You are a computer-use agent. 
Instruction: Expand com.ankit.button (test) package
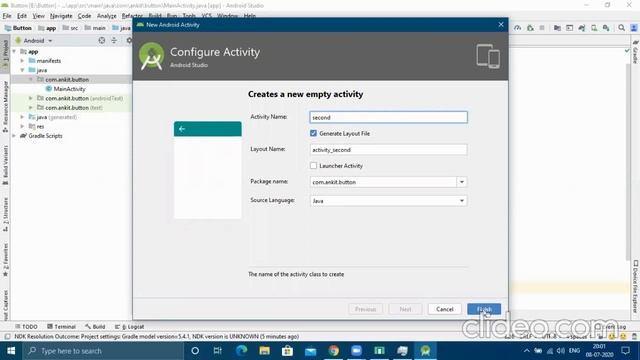pos(31,108)
